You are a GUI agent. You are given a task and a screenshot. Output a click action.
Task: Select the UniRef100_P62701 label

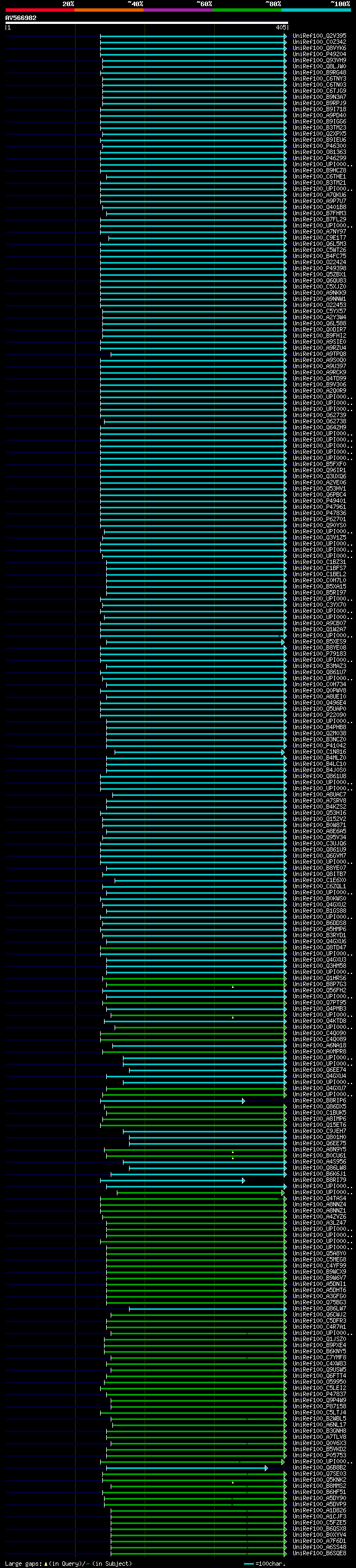click(319, 519)
